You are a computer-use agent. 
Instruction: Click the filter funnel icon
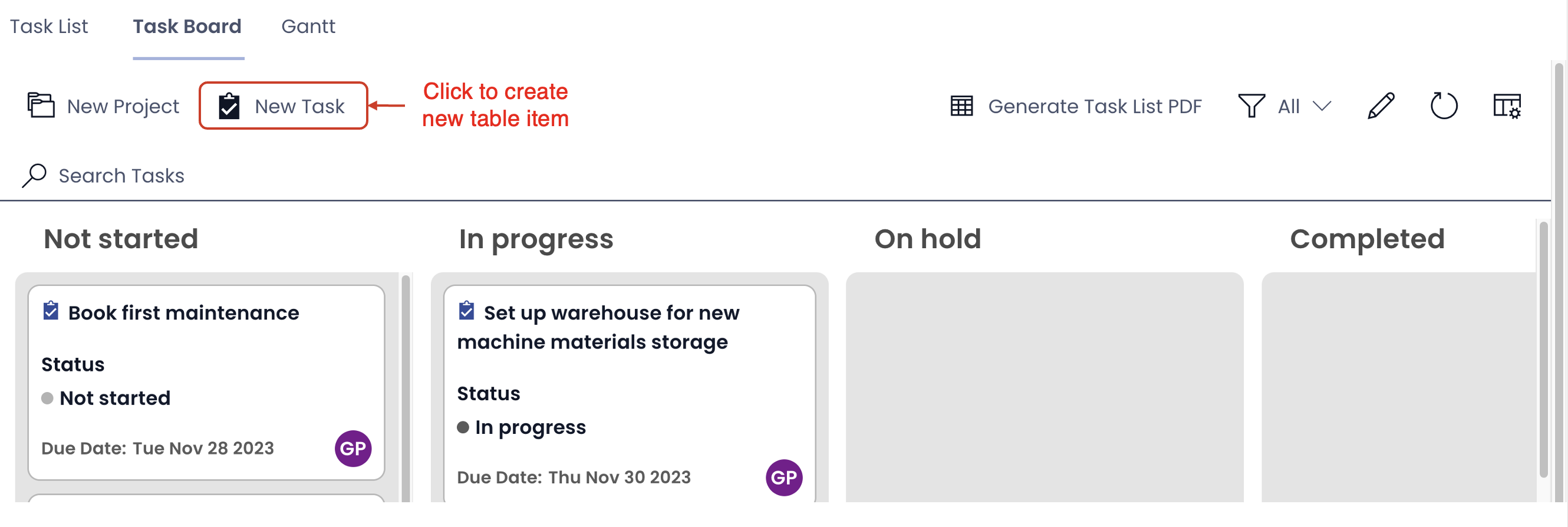1251,106
